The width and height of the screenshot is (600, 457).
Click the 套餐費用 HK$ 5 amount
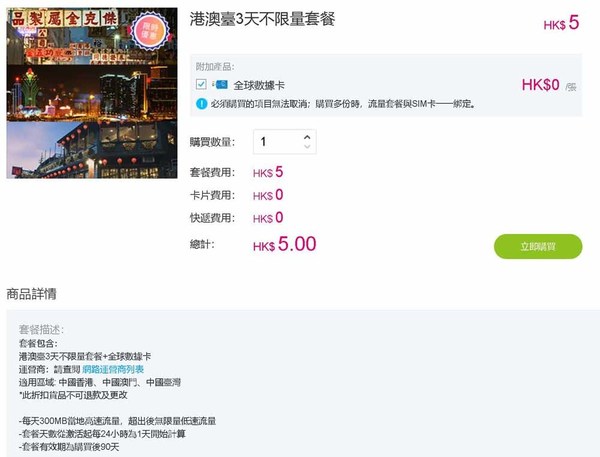(x=268, y=172)
